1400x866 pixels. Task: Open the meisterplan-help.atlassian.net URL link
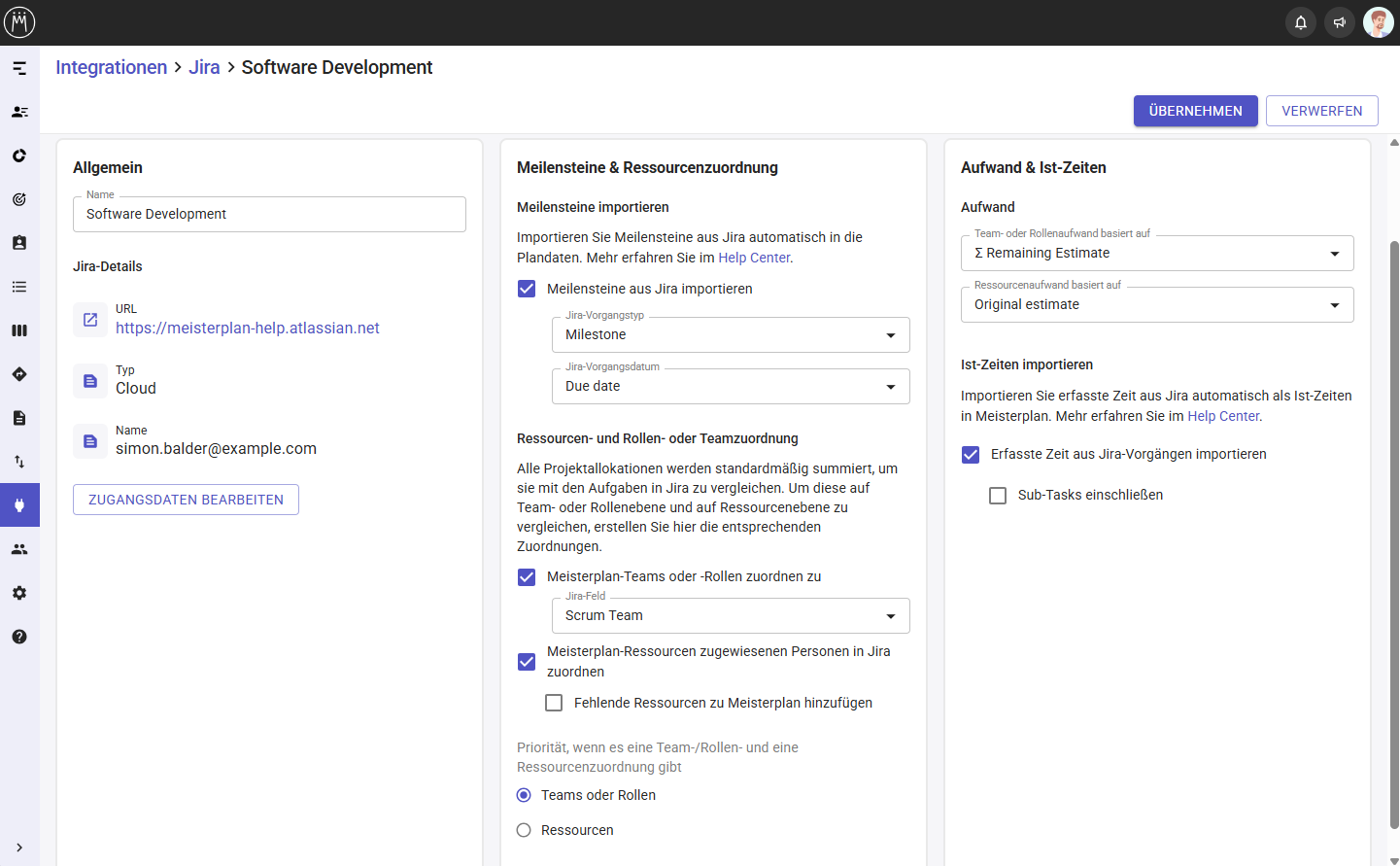(248, 329)
